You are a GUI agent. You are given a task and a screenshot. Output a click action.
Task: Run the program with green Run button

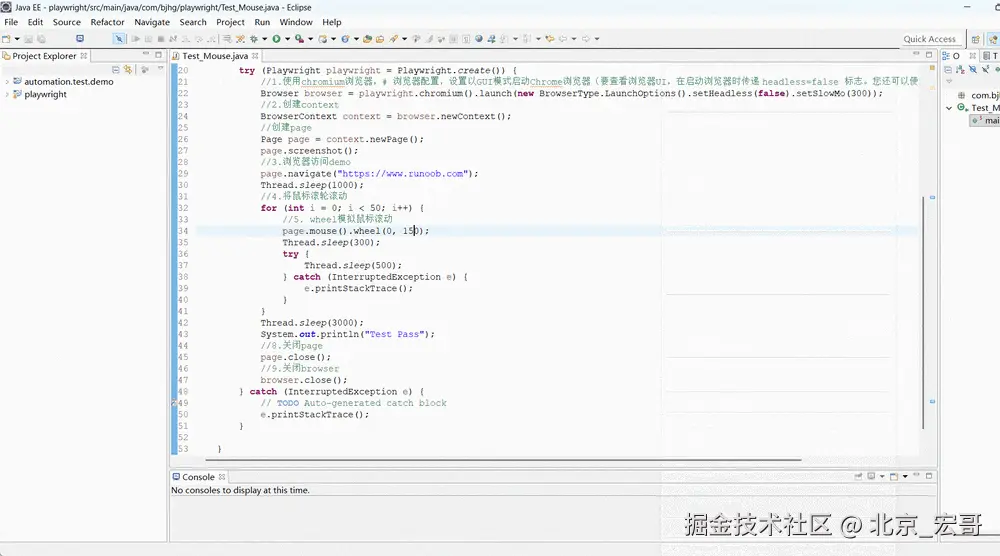[x=276, y=39]
